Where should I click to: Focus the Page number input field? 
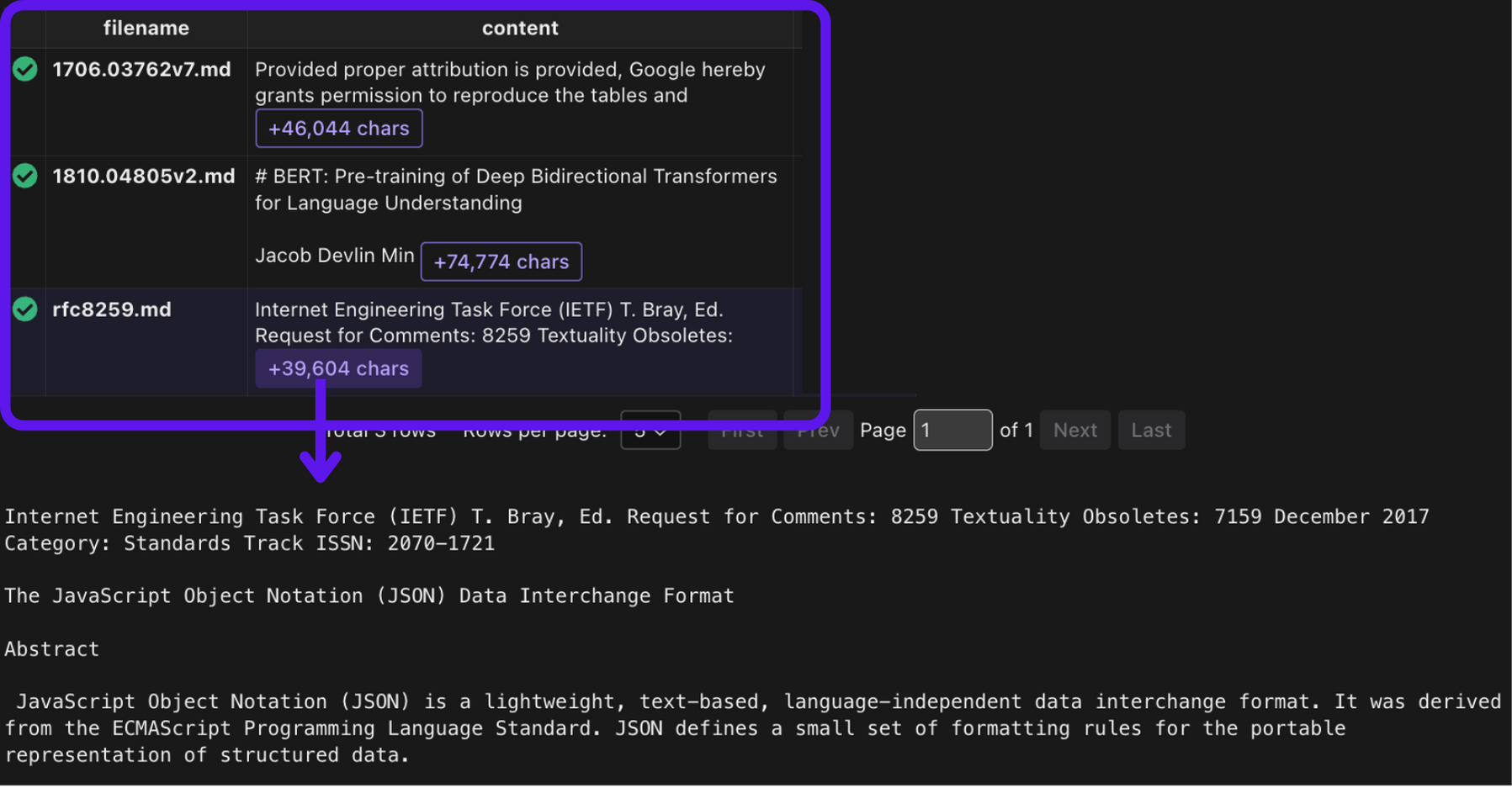pyautogui.click(x=952, y=431)
